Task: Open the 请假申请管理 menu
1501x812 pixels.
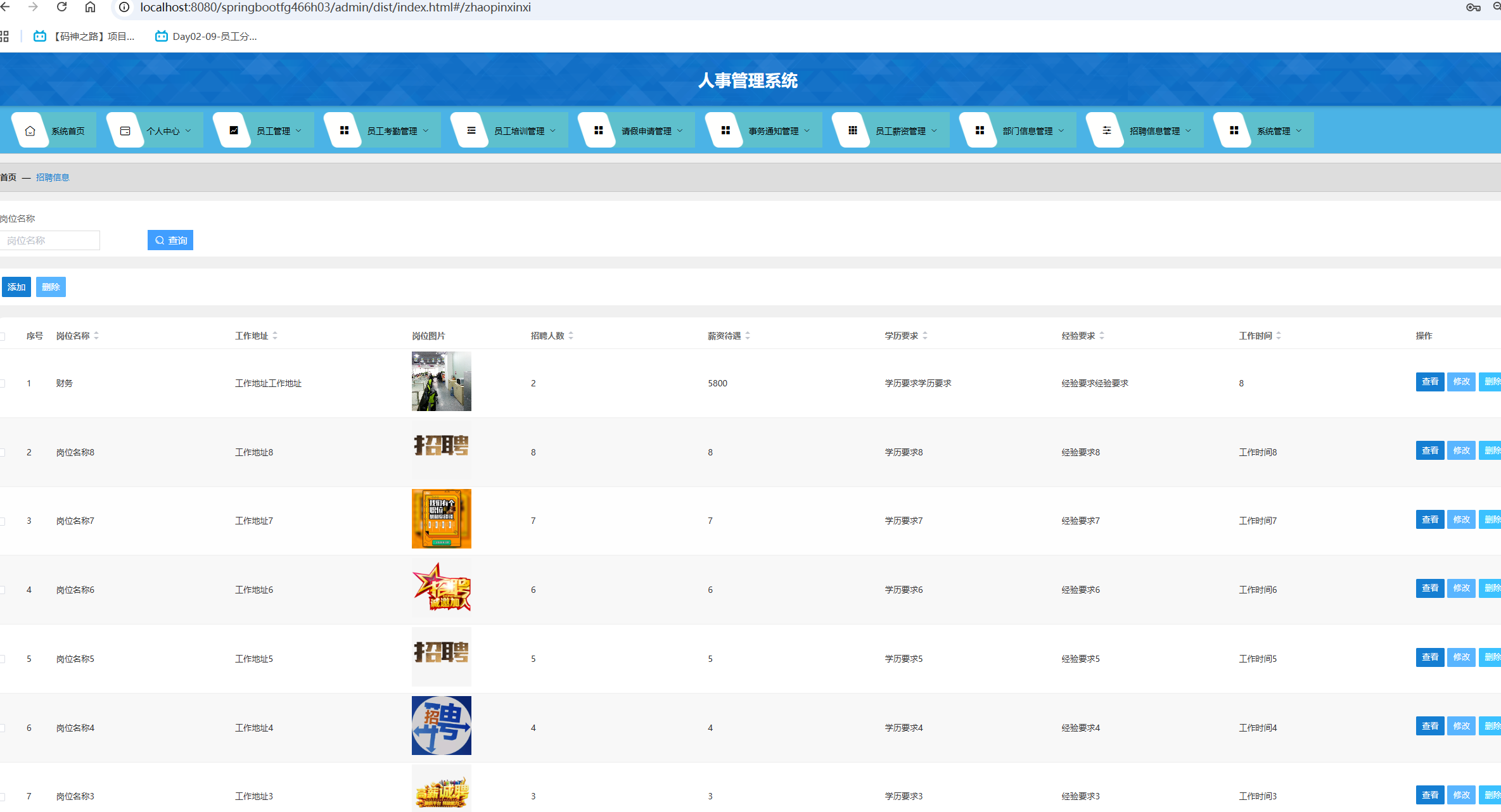Action: 646,130
